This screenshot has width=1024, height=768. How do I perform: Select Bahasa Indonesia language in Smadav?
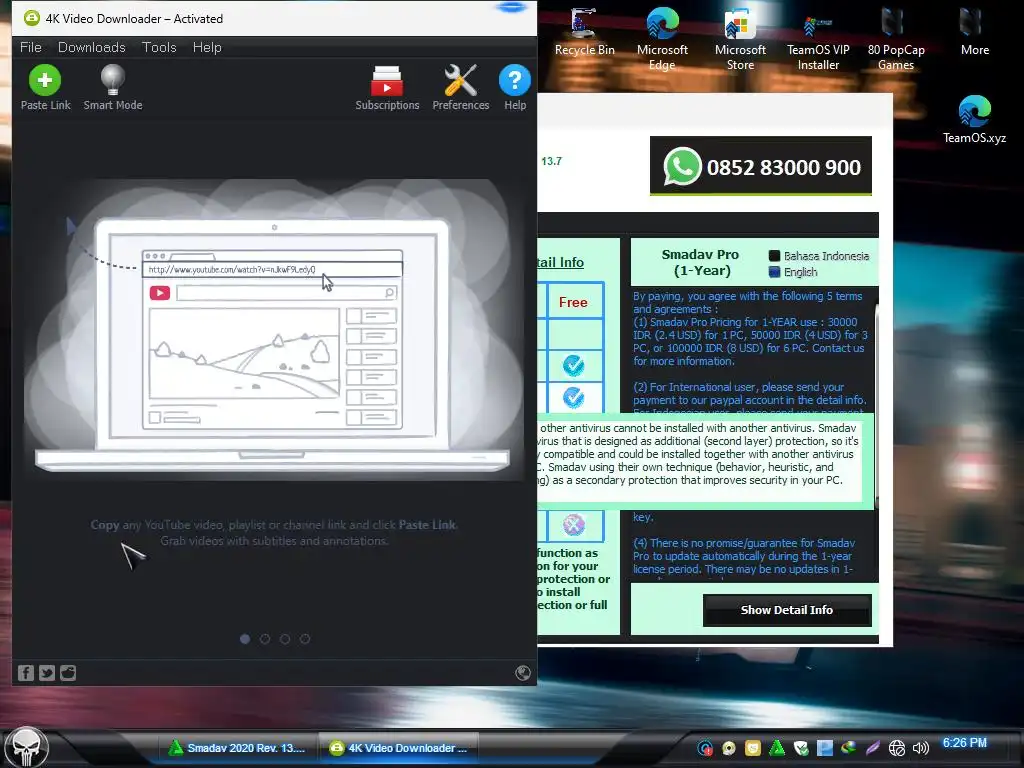click(x=819, y=256)
